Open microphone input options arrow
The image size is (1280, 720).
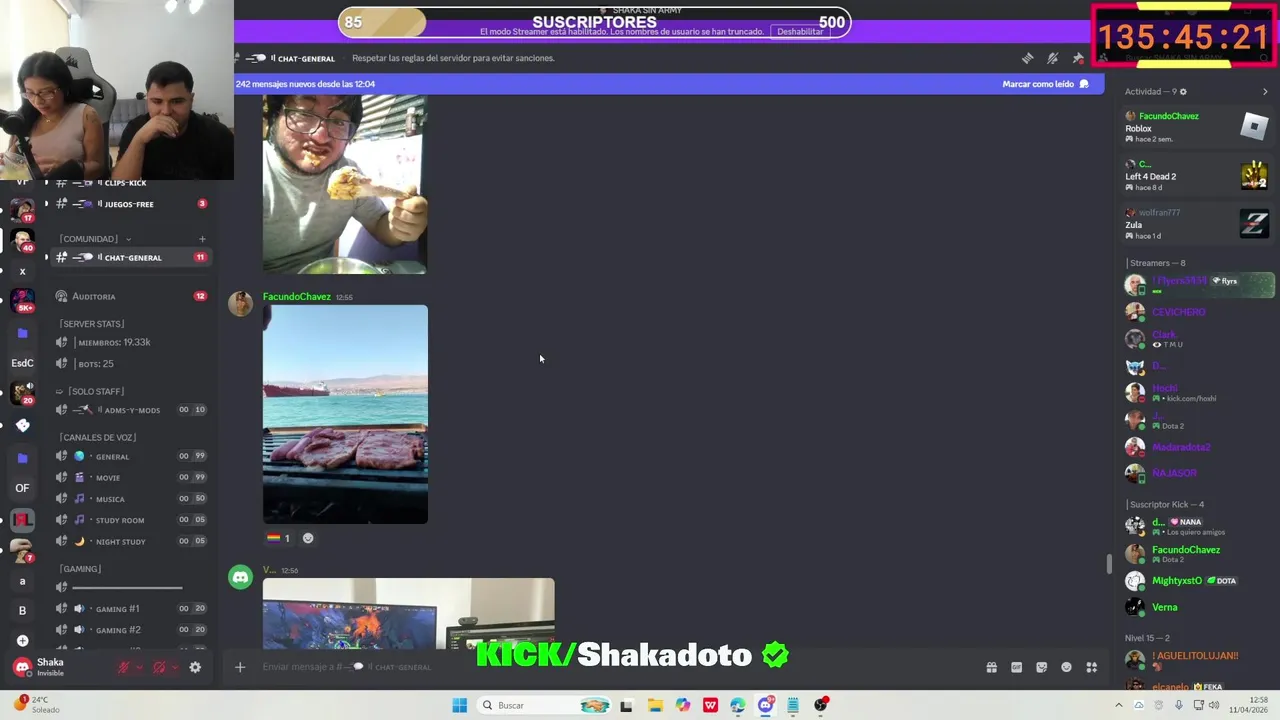pos(139,667)
